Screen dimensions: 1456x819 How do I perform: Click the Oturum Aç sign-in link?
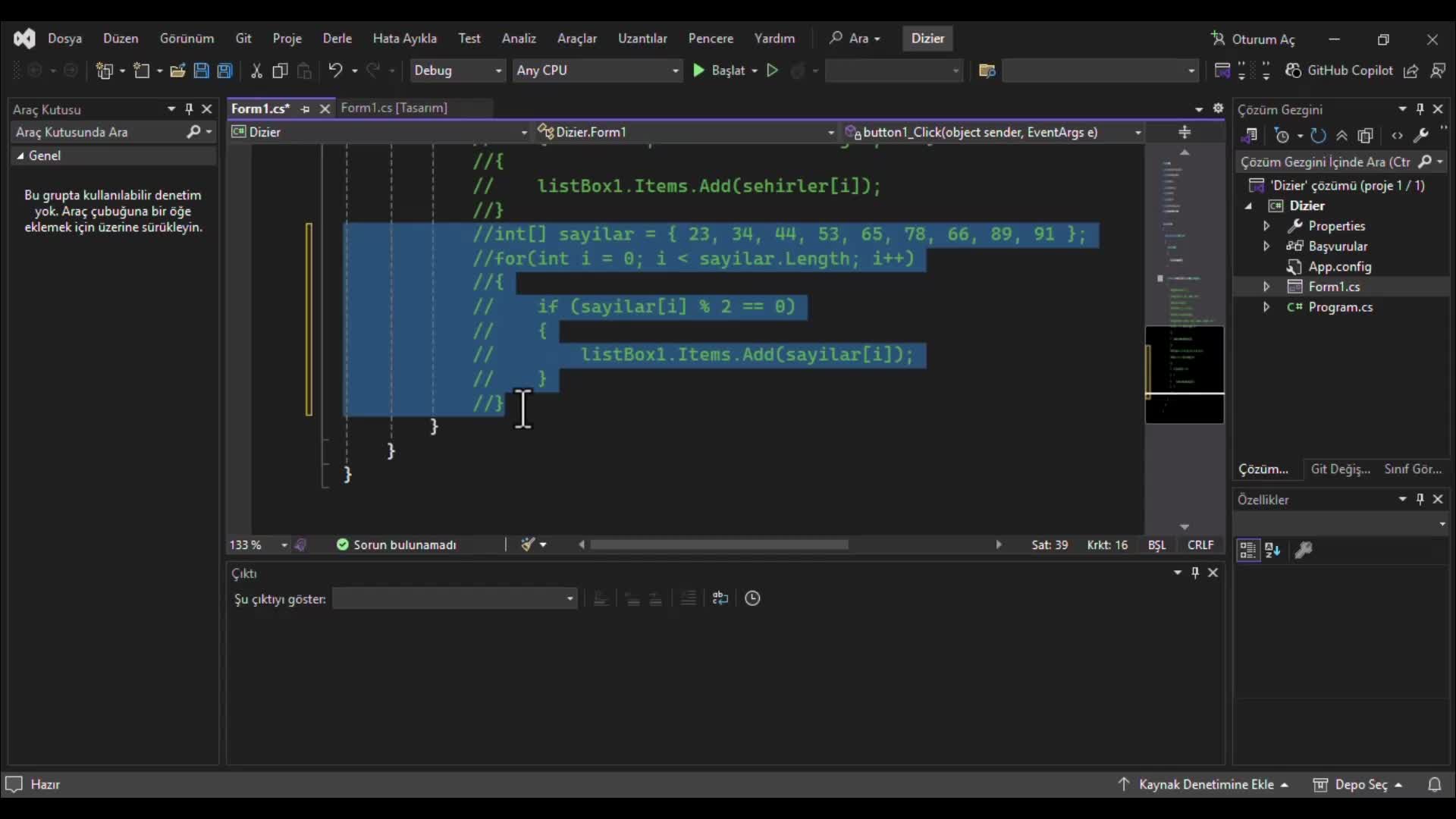coord(1254,39)
